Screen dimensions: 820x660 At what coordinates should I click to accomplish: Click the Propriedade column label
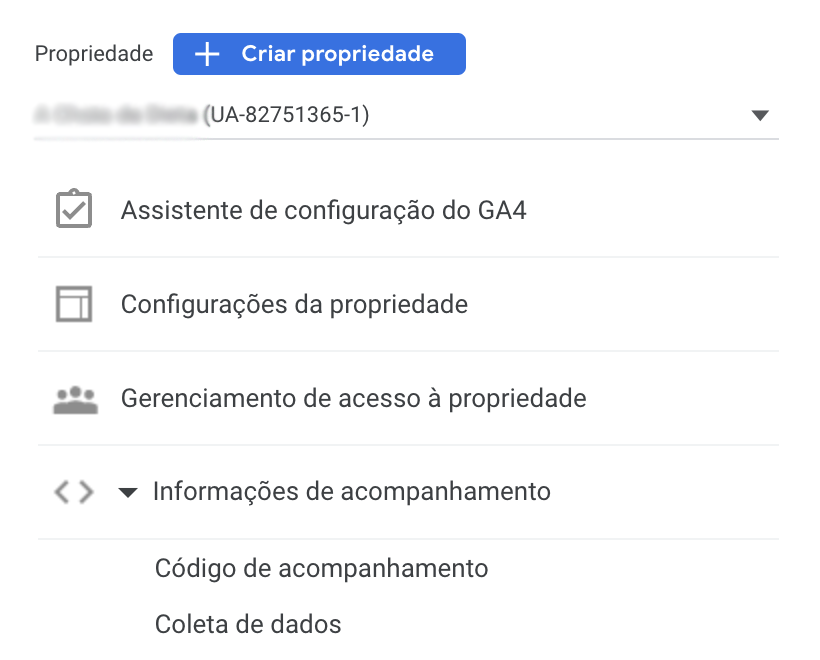point(94,54)
